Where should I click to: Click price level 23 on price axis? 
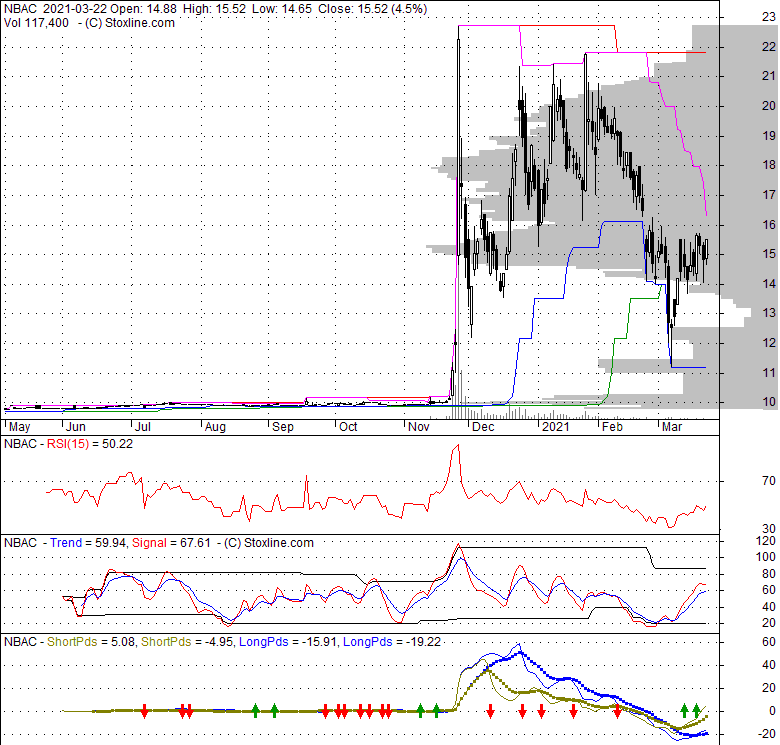point(769,17)
